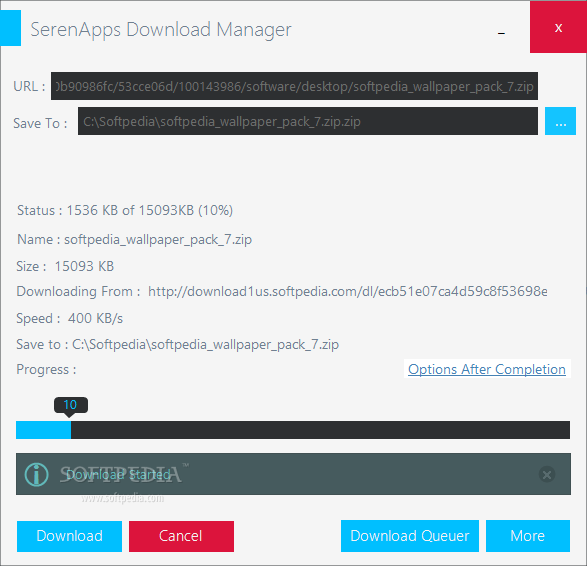Open the Download Queuer
The image size is (587, 566).
pos(410,536)
